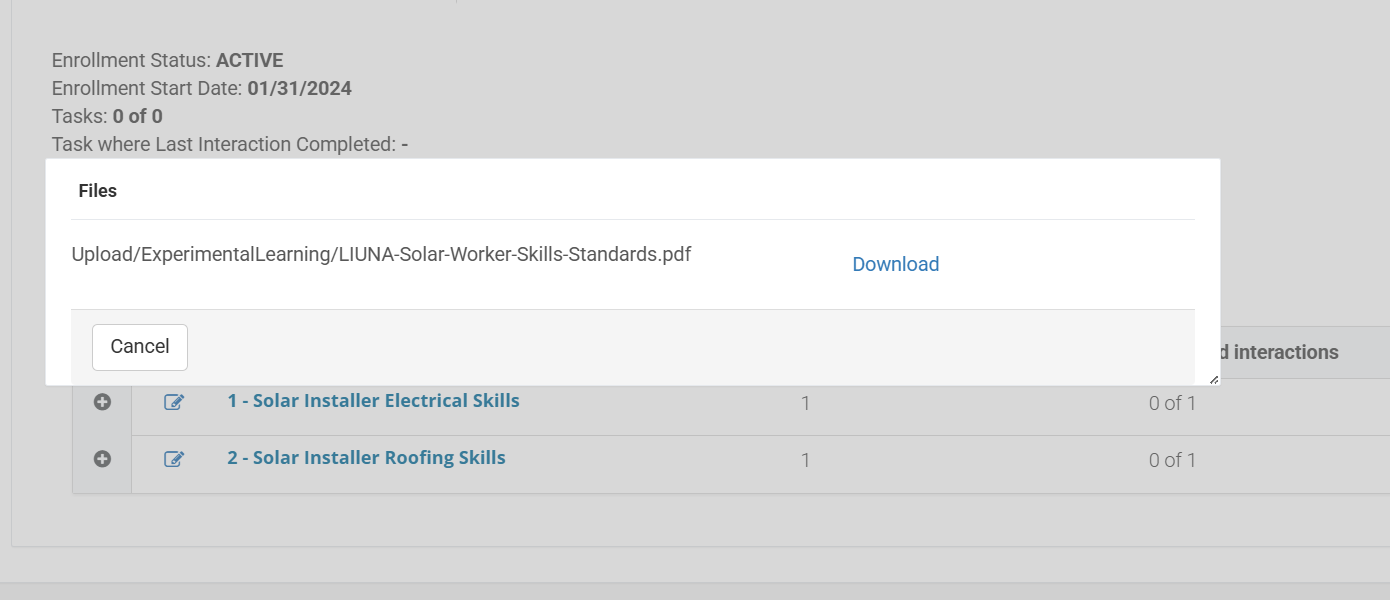The height and width of the screenshot is (600, 1390).
Task: Click the Enrollment Status ACTIVE text
Action: click(x=249, y=61)
